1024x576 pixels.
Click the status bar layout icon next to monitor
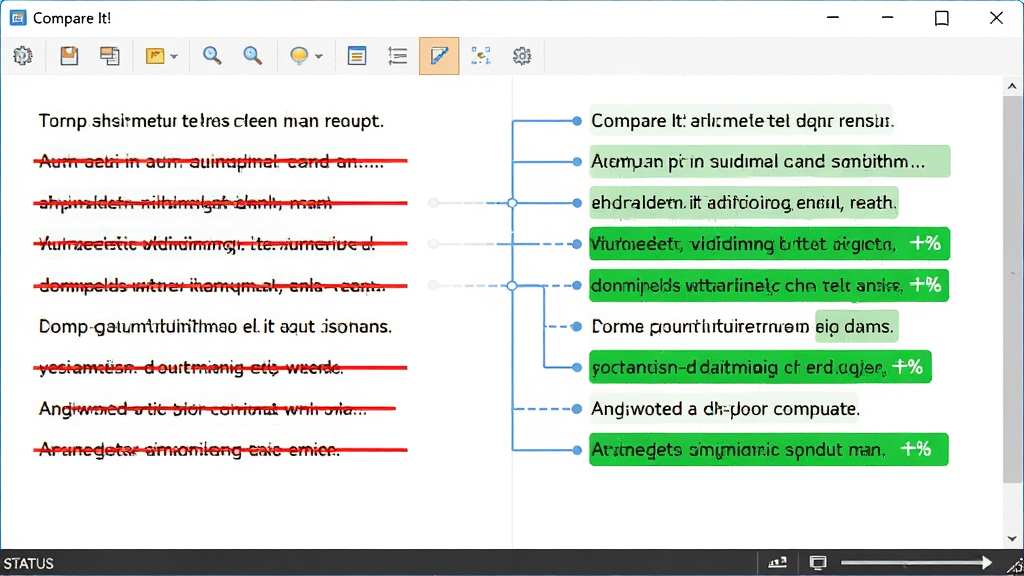[x=777, y=562]
